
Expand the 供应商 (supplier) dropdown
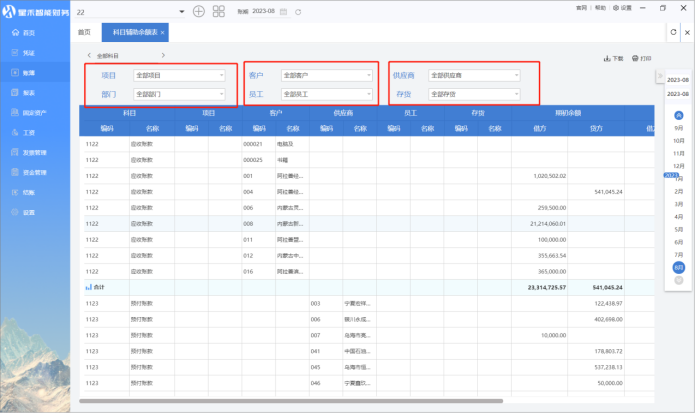coord(474,75)
